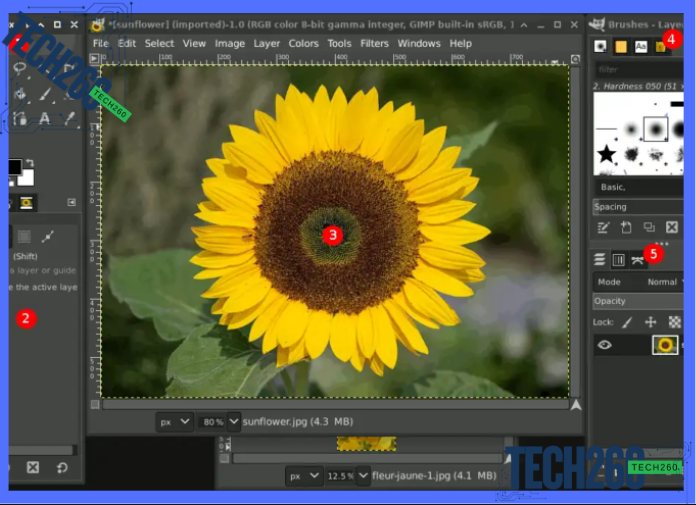Select the Color Picker eyedropper tool
The height and width of the screenshot is (505, 696).
(70, 118)
